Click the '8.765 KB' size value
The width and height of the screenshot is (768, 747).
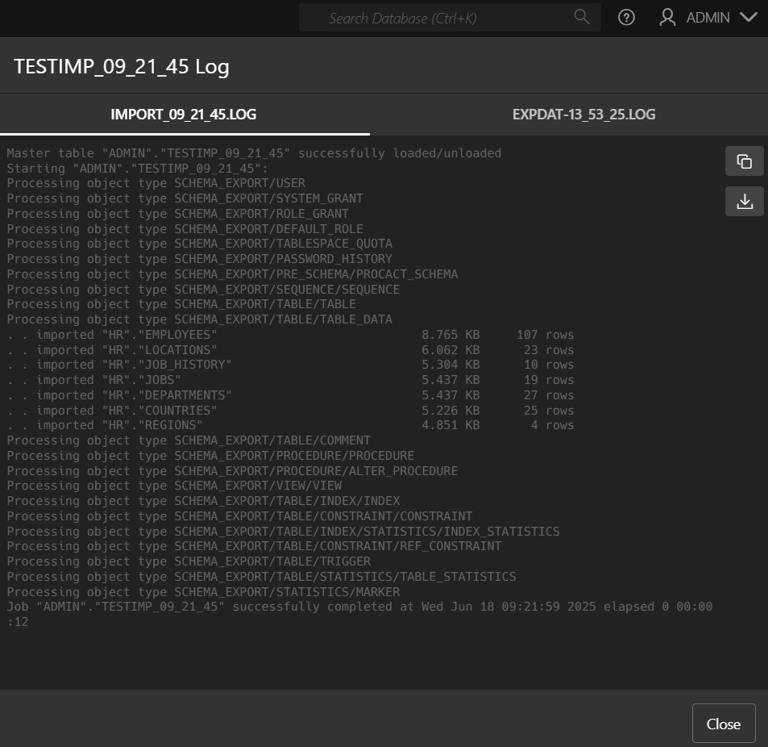coord(451,335)
